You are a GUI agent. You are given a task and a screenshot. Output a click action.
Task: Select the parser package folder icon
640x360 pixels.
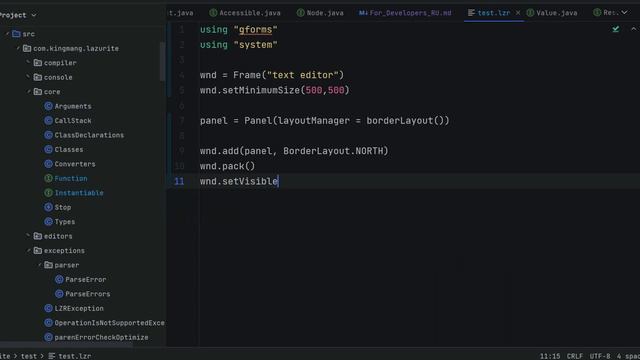pos(48,265)
